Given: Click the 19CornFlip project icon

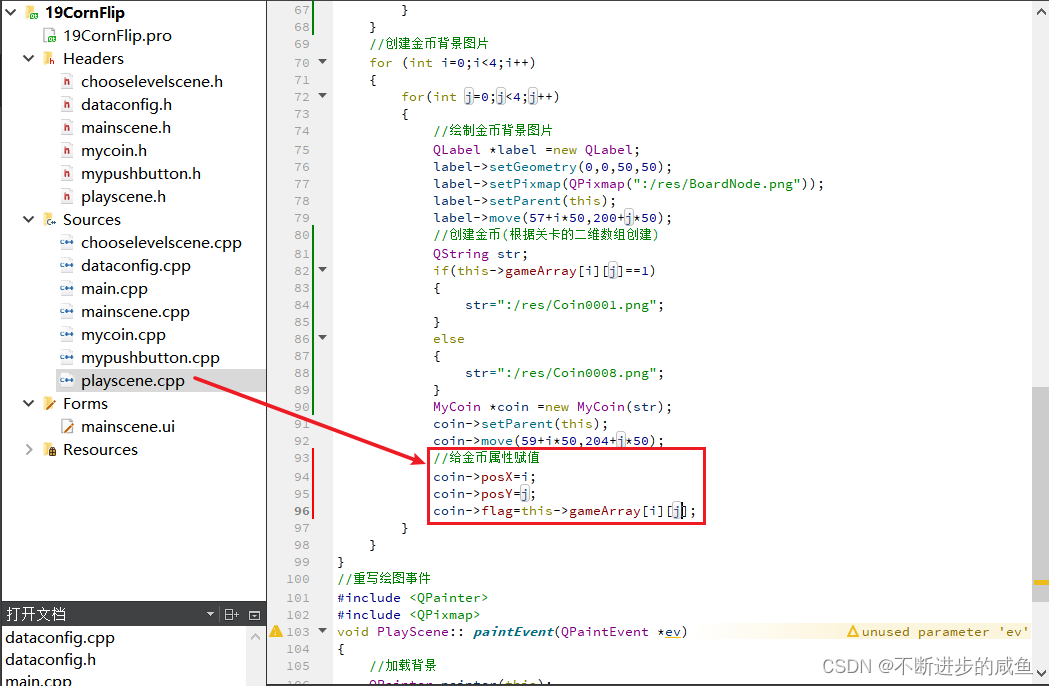Looking at the screenshot, I should pyautogui.click(x=32, y=13).
